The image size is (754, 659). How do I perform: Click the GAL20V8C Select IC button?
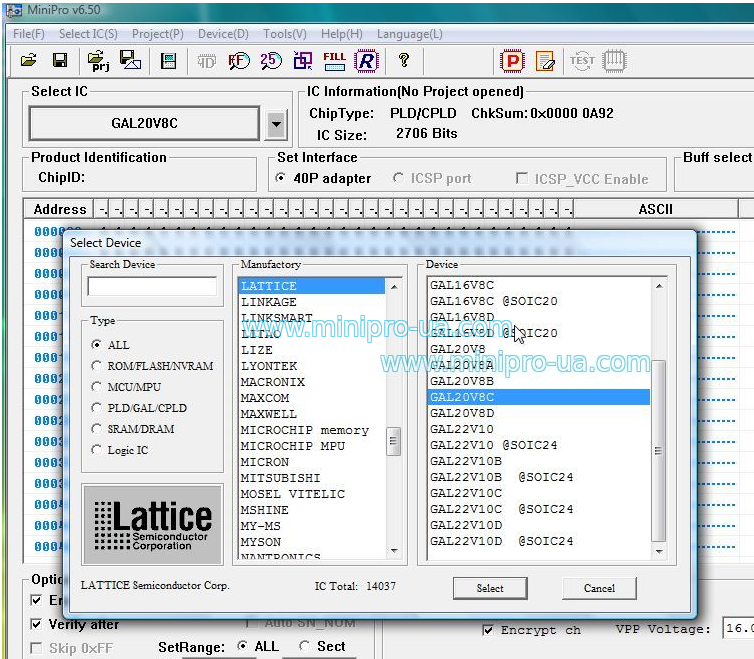pos(144,124)
